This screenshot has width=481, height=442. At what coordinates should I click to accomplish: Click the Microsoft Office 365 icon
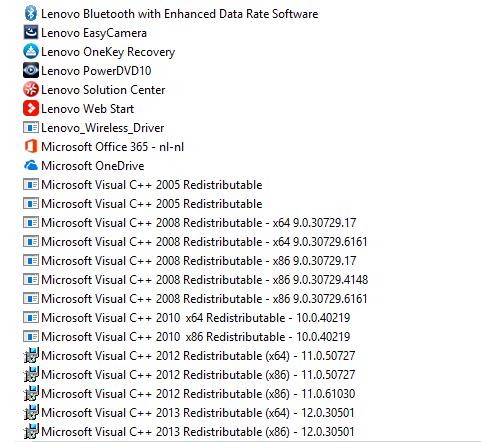[31, 146]
